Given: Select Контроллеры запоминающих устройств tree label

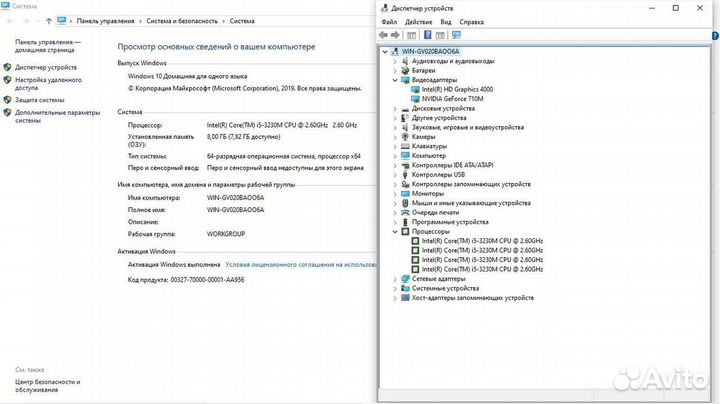Looking at the screenshot, I should 471,184.
